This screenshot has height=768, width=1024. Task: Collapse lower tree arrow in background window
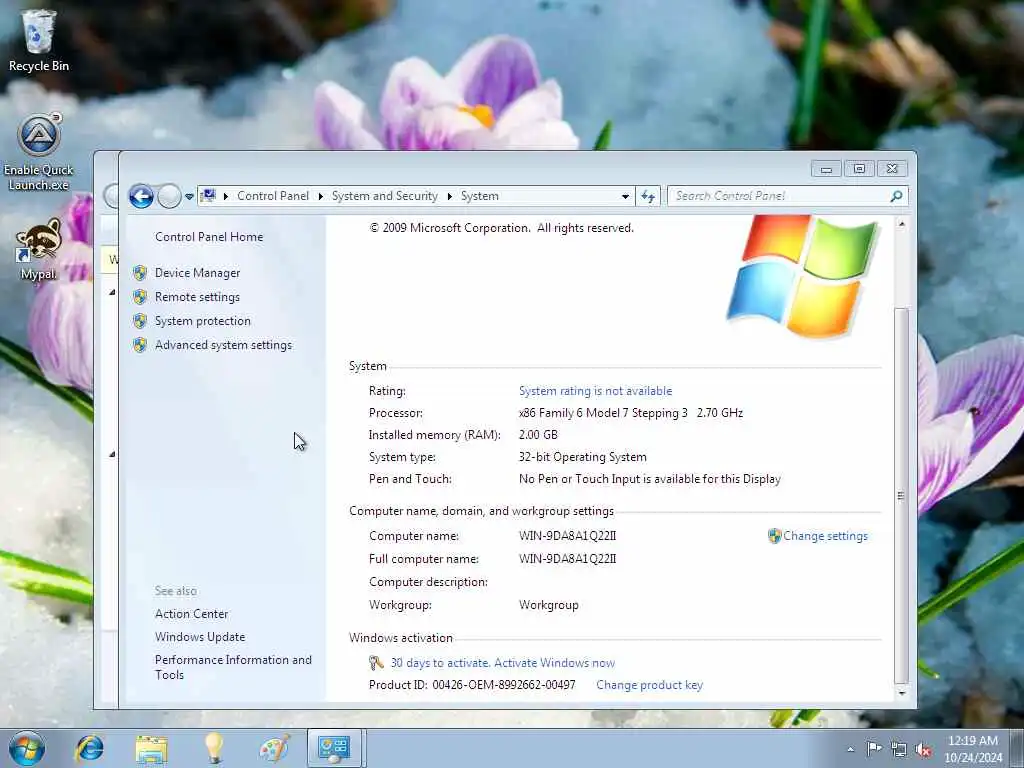click(112, 454)
